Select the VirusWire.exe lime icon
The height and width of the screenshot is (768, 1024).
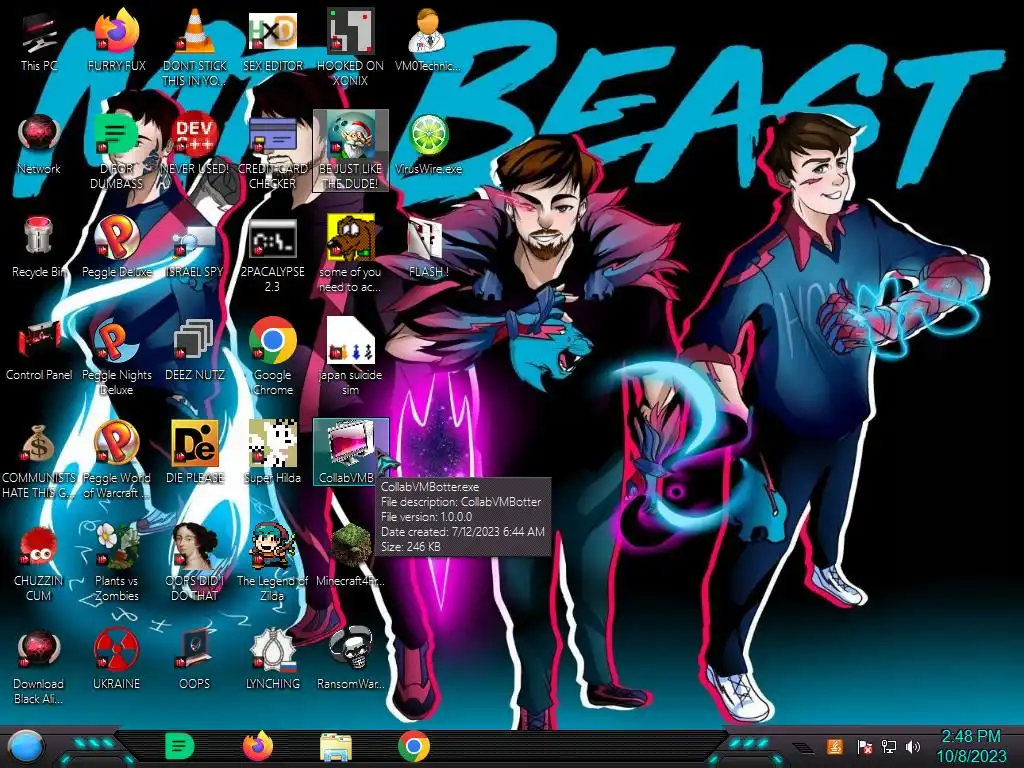click(x=428, y=145)
